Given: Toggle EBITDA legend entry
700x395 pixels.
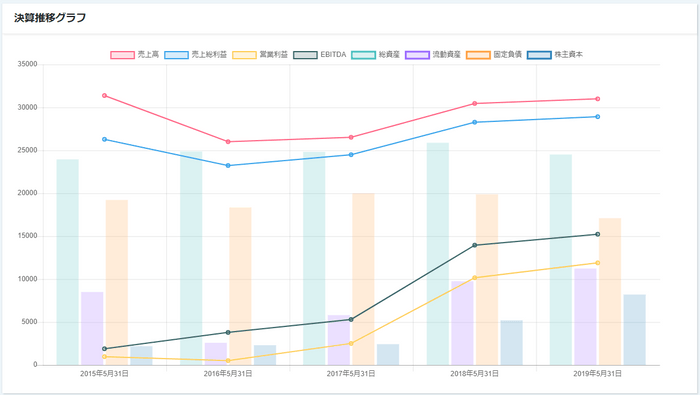Looking at the screenshot, I should pyautogui.click(x=320, y=55).
